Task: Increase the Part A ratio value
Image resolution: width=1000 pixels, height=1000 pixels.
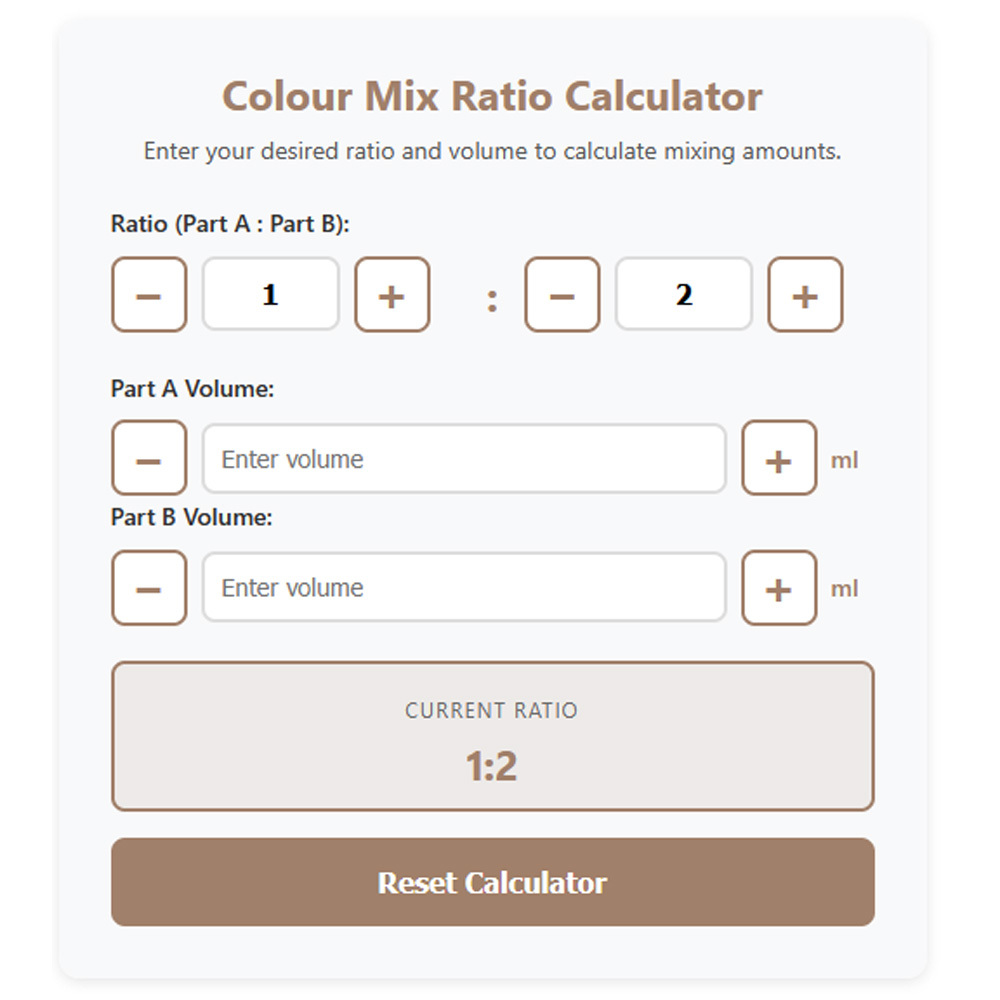Action: (x=392, y=295)
